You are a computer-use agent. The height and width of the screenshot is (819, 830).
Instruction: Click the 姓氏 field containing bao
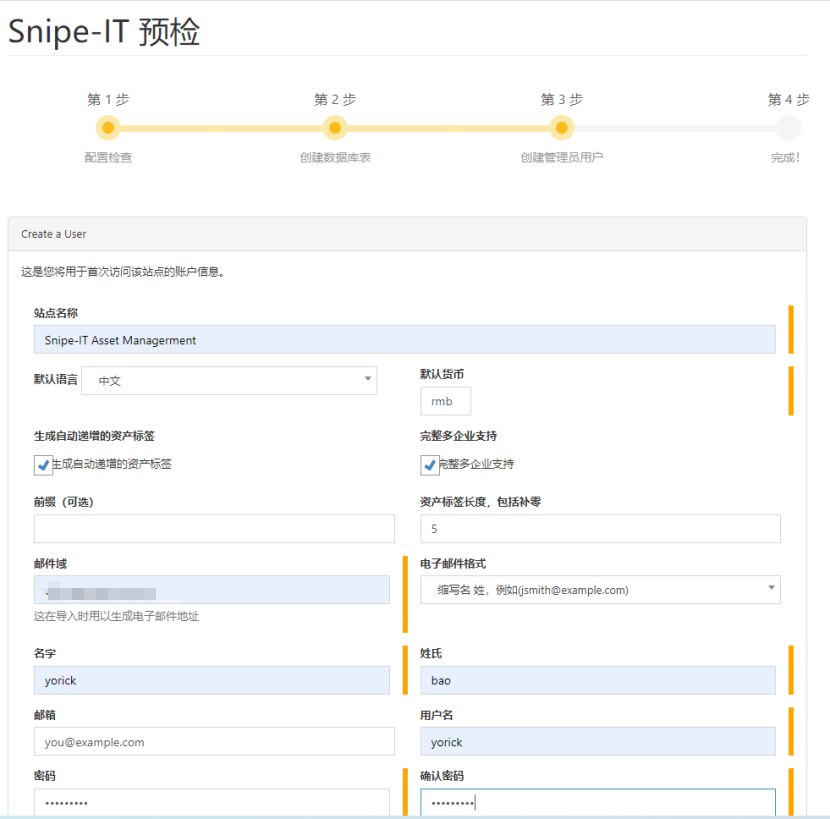coord(598,680)
